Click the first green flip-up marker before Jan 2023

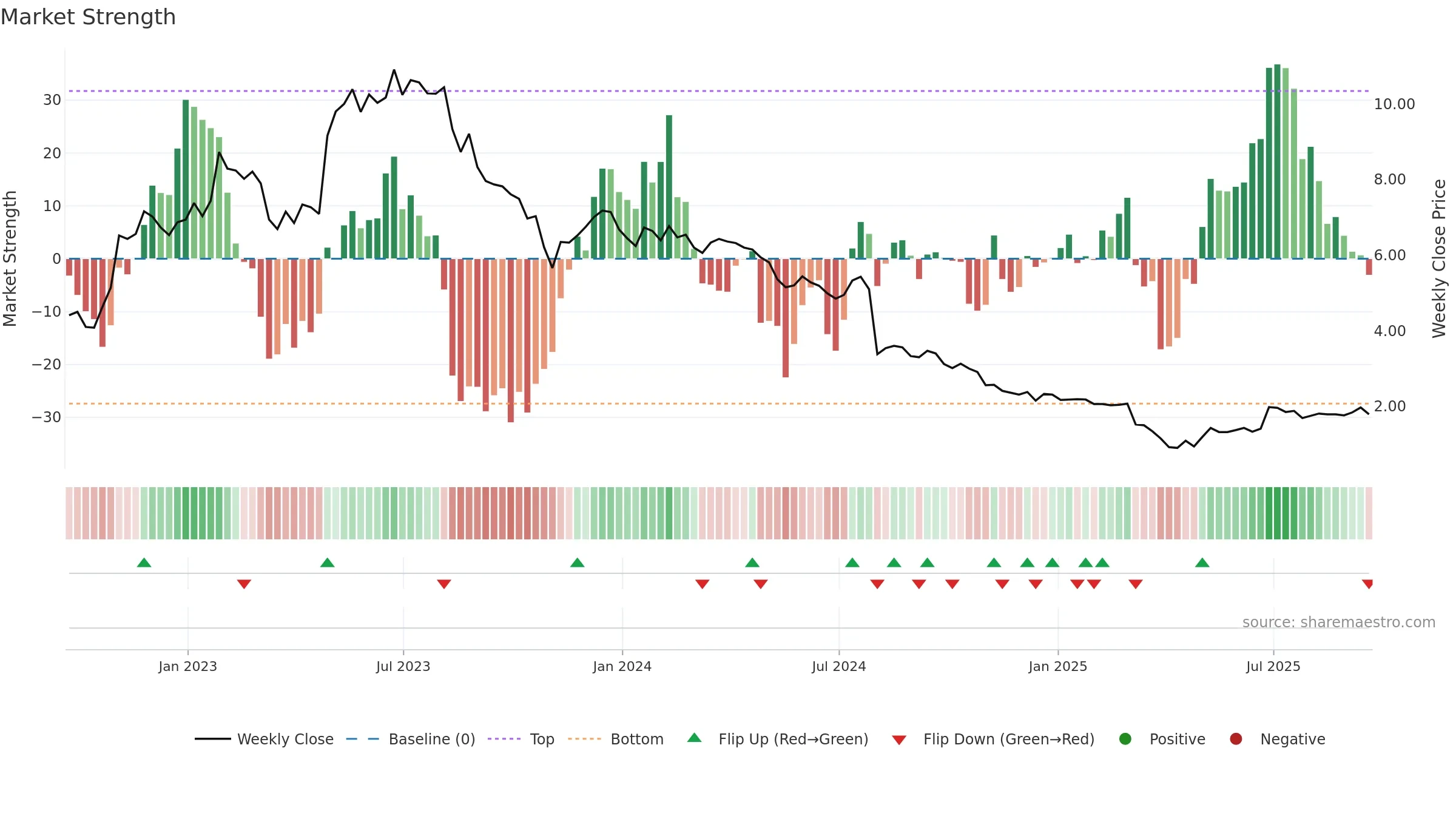click(x=144, y=562)
